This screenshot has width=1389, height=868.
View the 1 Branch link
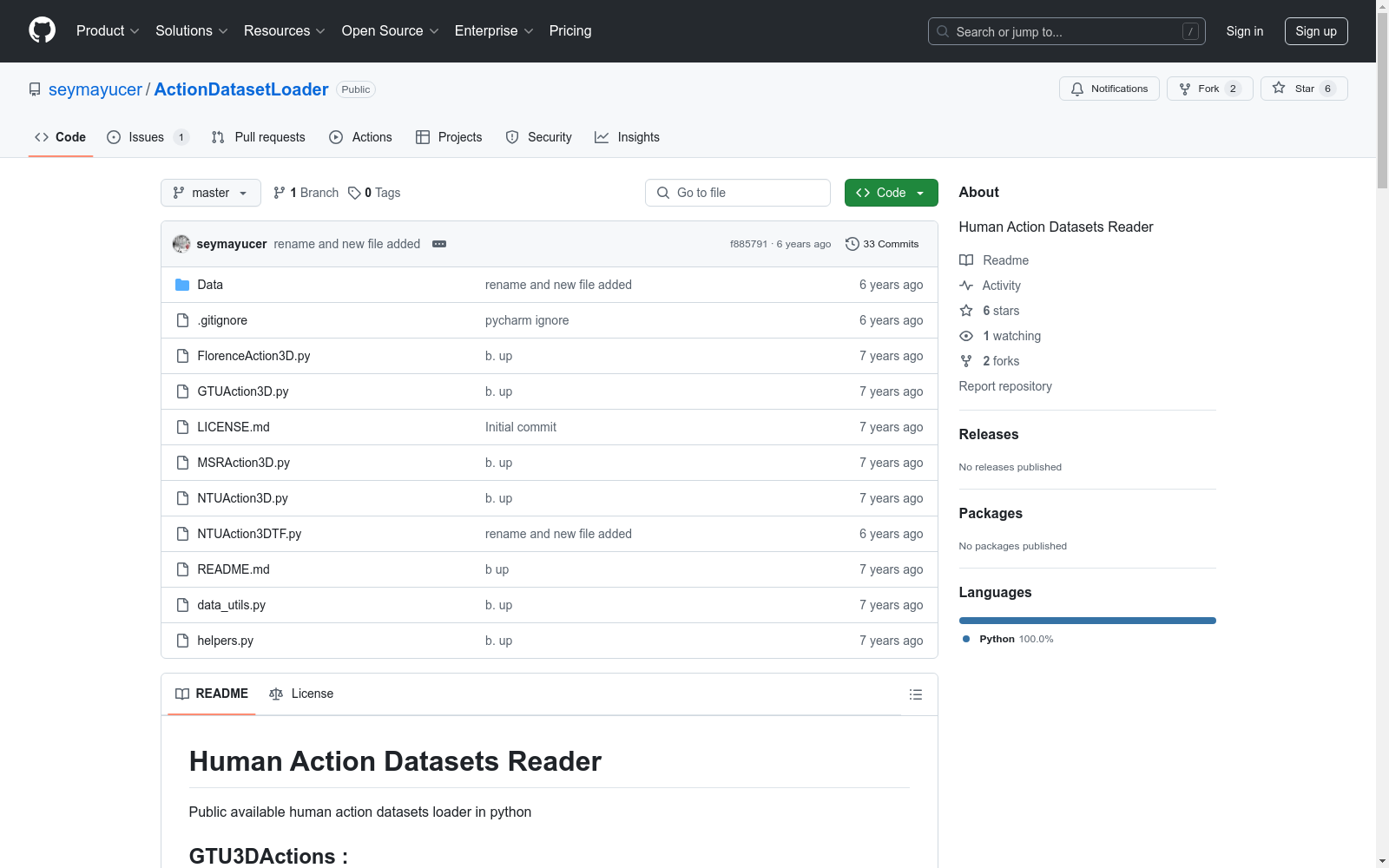pos(306,193)
